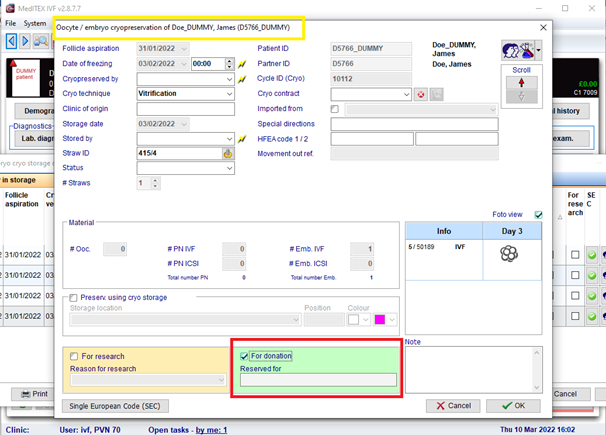The height and width of the screenshot is (435, 606).
Task: Close the cryopreservation dialog with X
Action: [543, 27]
